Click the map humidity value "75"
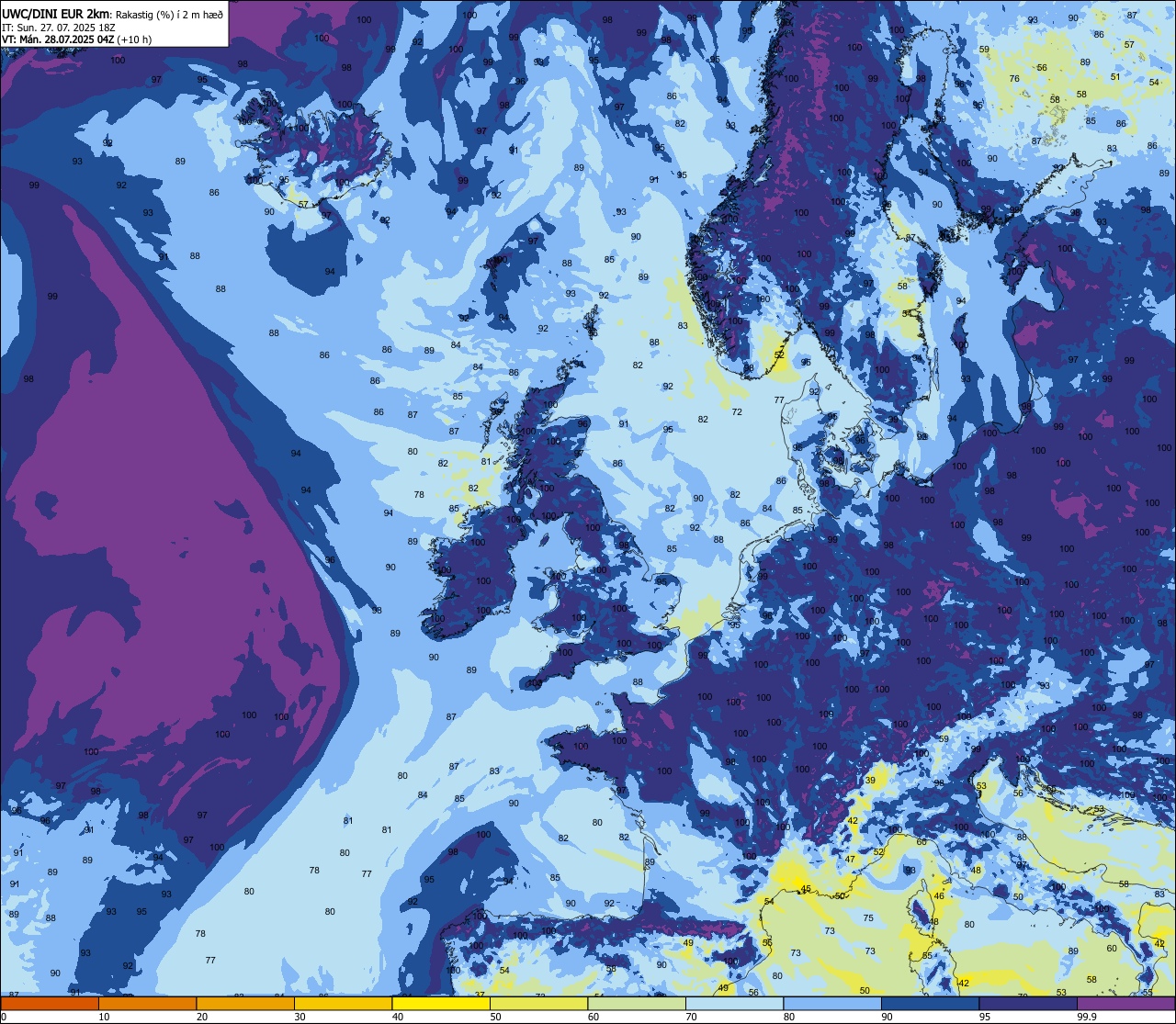Viewport: 1176px width, 1024px height. pyautogui.click(x=868, y=918)
